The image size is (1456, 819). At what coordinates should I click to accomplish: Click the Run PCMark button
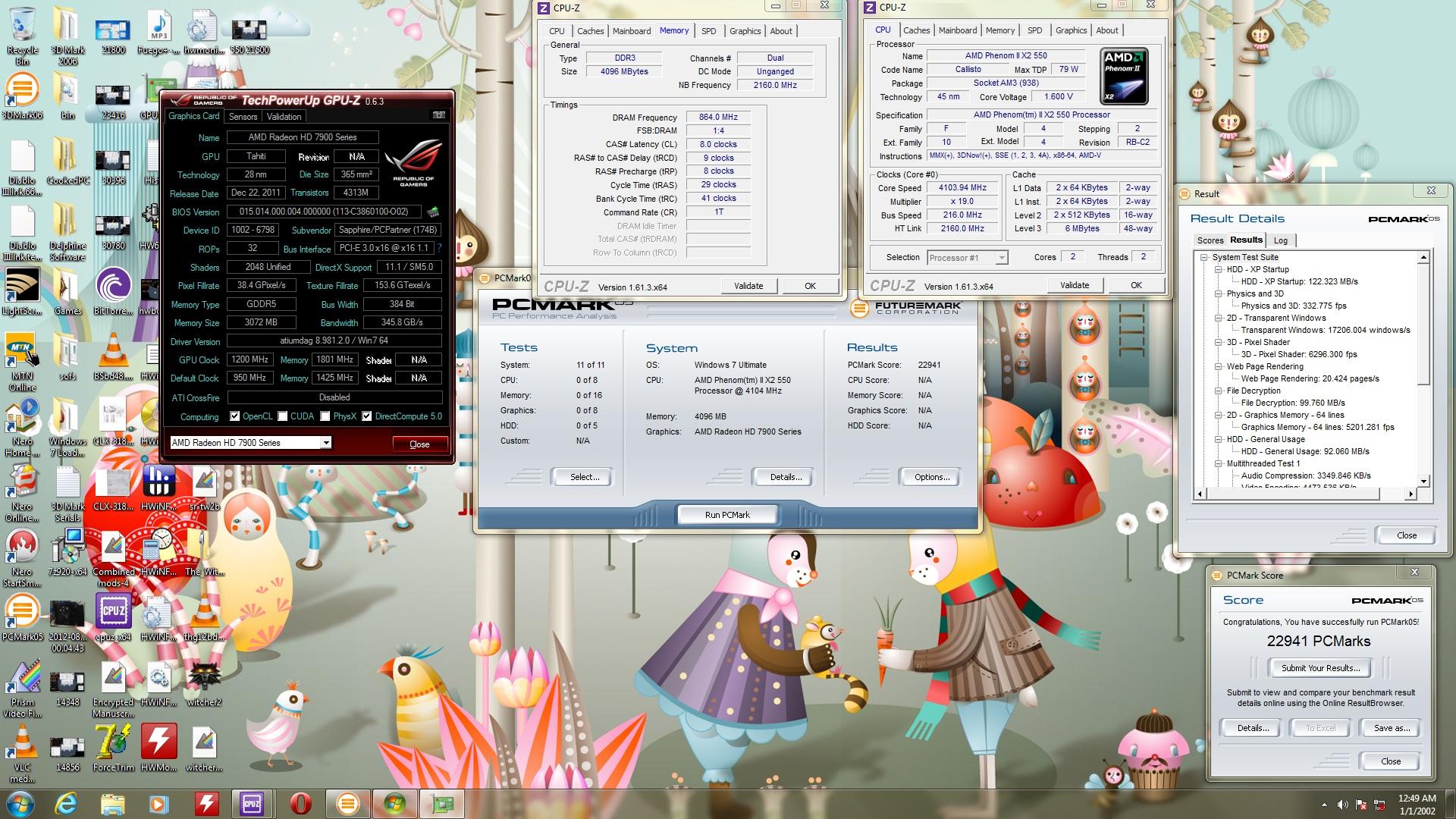coord(727,514)
